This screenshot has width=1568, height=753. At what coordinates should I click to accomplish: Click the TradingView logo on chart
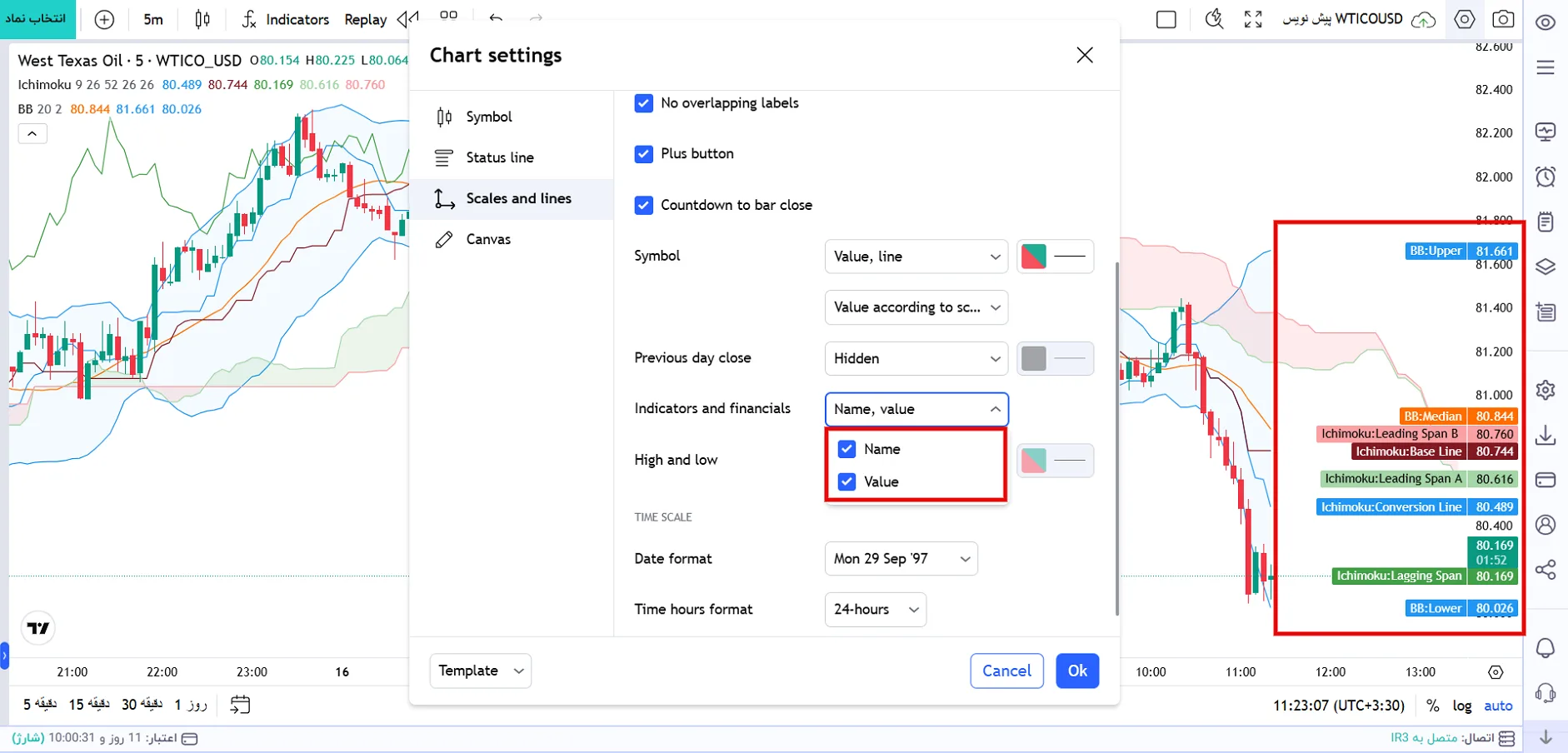click(x=38, y=628)
